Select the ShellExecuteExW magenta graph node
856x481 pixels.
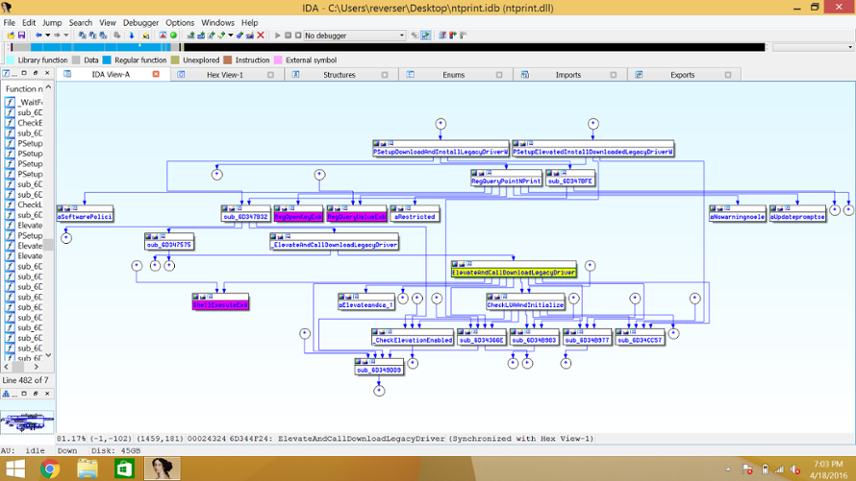tap(220, 301)
